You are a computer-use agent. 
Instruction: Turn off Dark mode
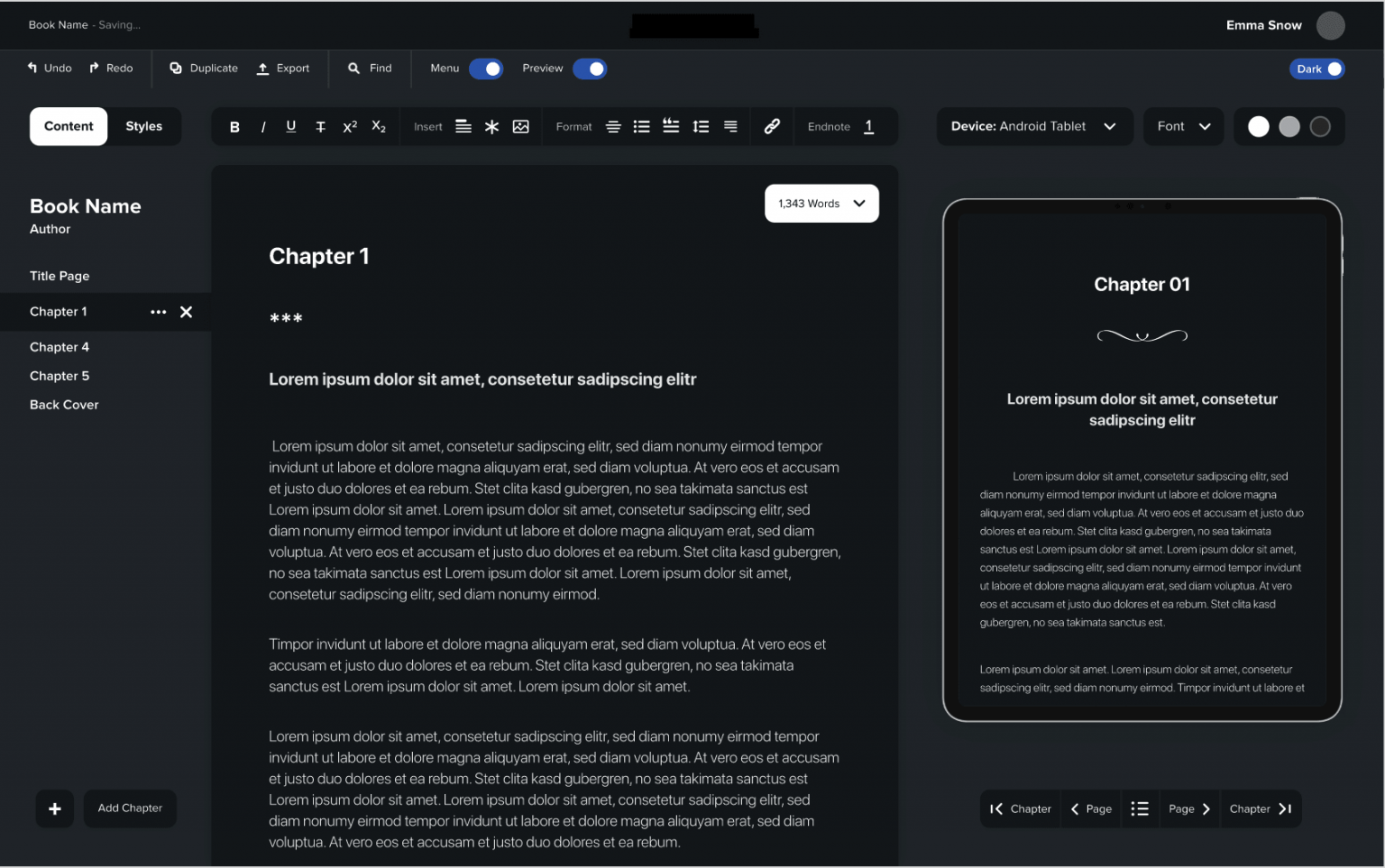[x=1316, y=69]
